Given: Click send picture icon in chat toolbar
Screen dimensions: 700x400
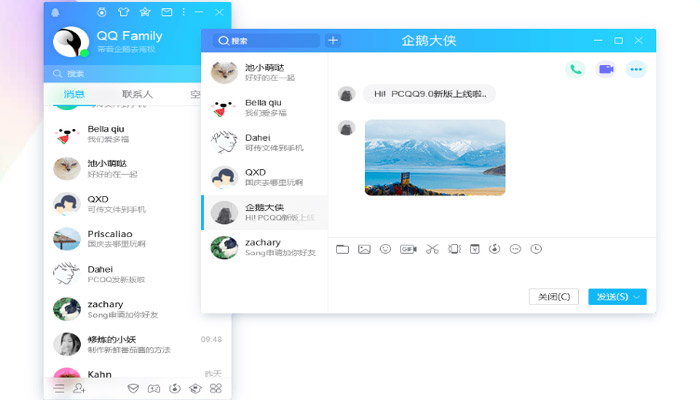Looking at the screenshot, I should [364, 249].
